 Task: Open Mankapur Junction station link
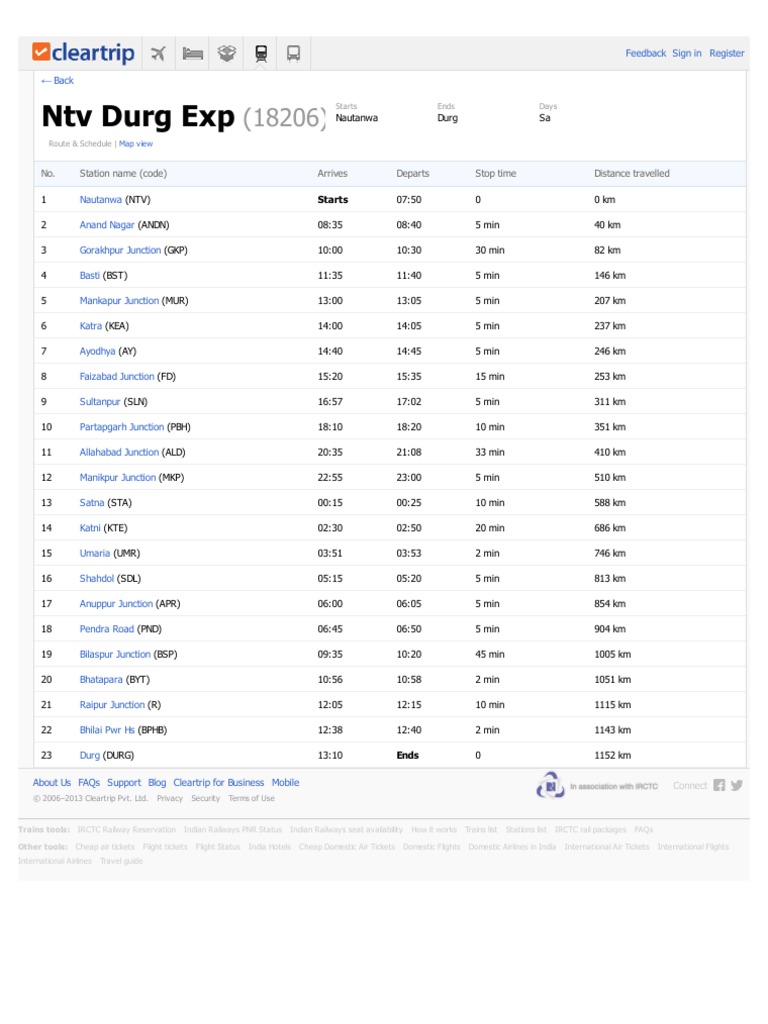(119, 300)
